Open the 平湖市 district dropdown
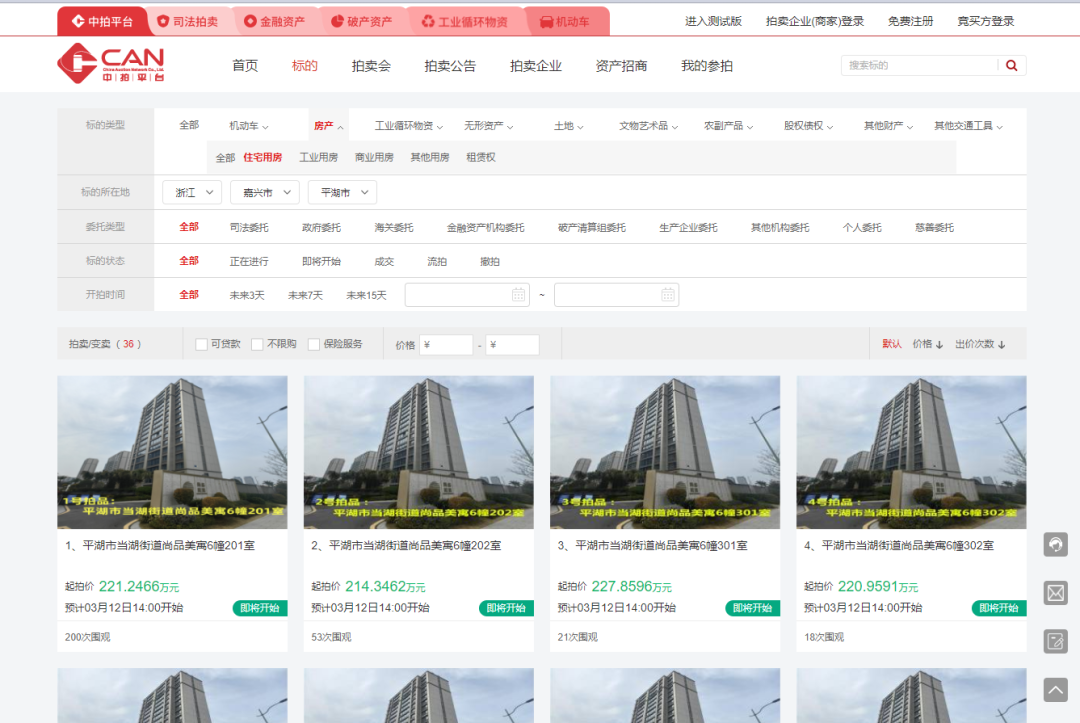 coord(342,193)
